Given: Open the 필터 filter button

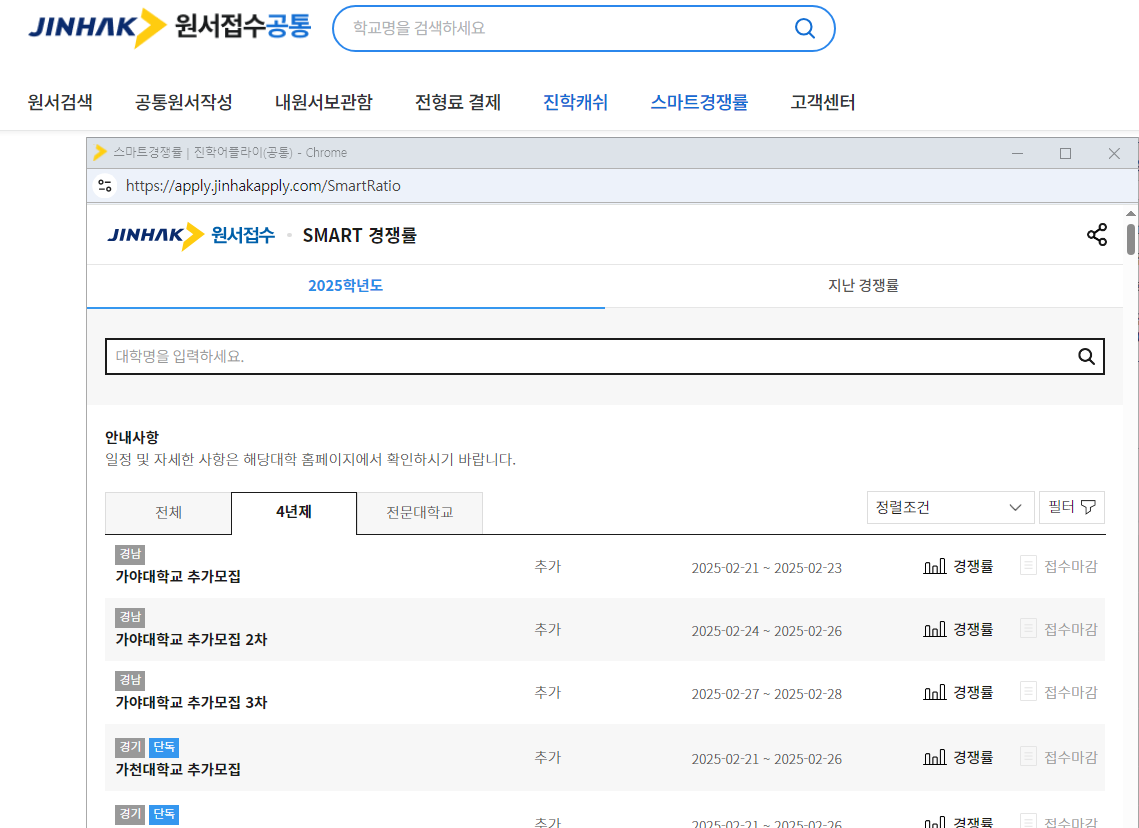Looking at the screenshot, I should tap(1071, 508).
